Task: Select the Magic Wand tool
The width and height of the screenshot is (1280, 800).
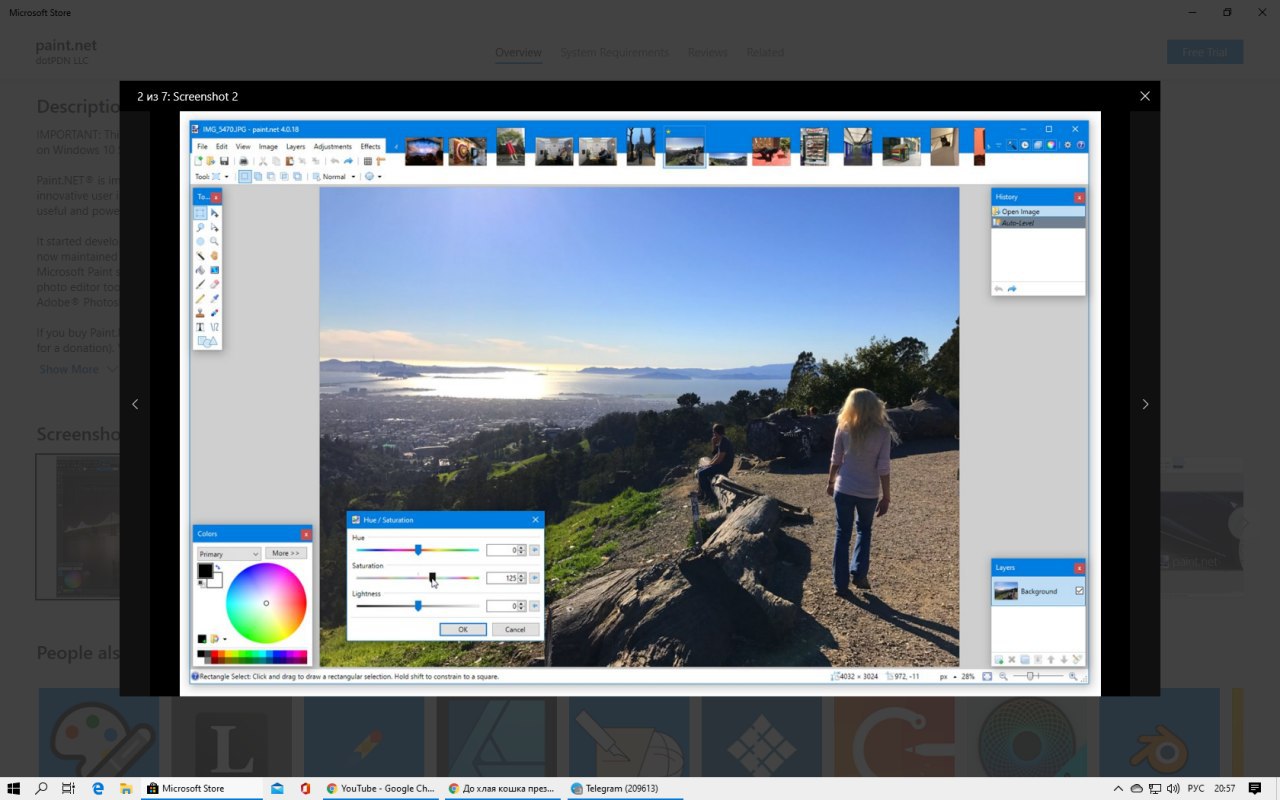Action: pyautogui.click(x=200, y=255)
